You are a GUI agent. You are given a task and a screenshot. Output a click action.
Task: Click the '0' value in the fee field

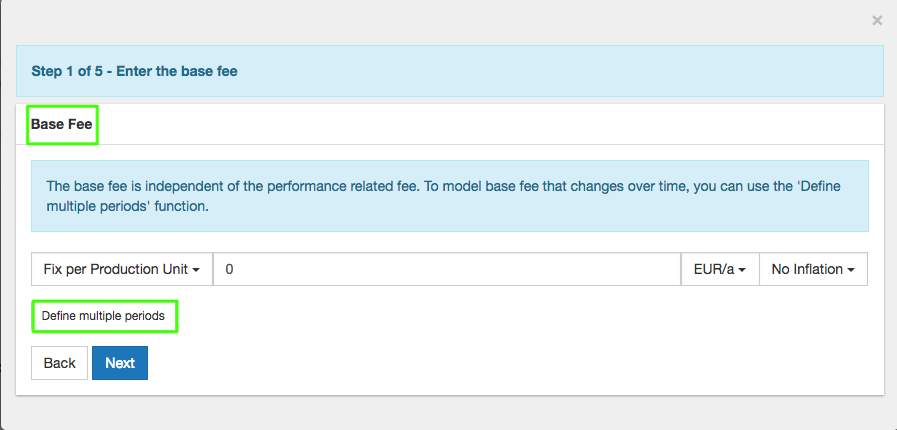(230, 270)
